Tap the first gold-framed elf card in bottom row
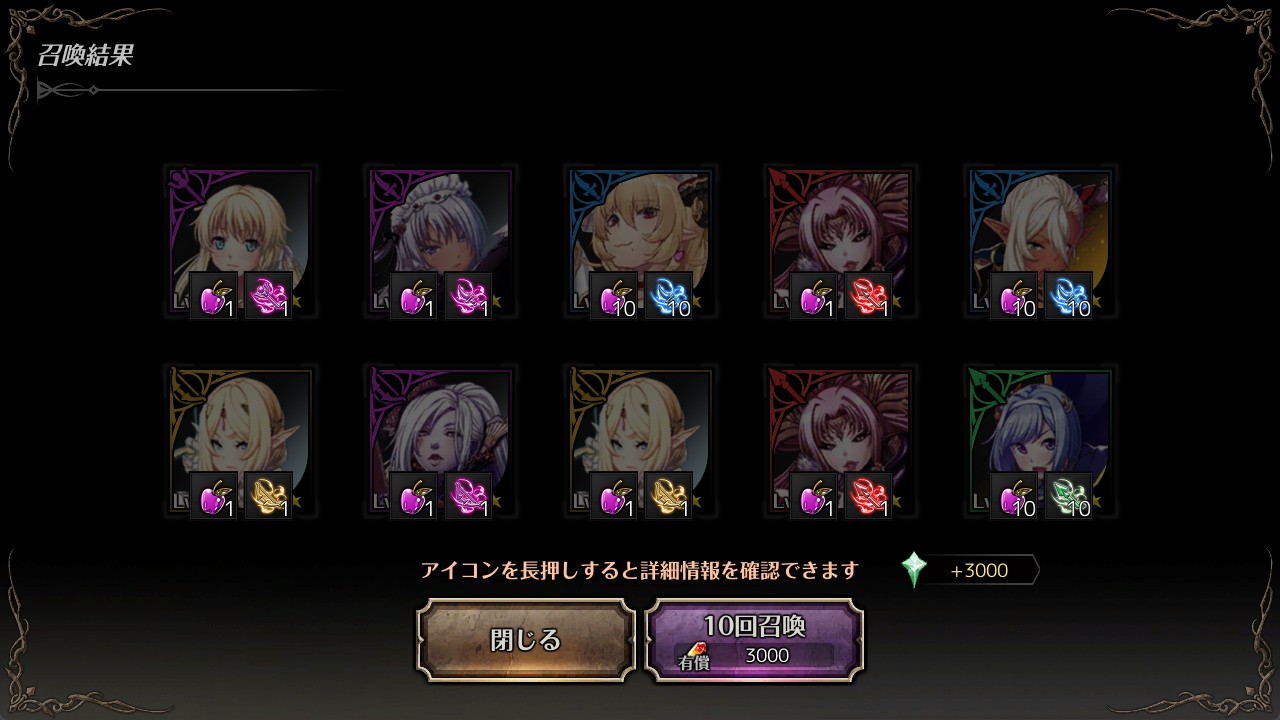1280x720 pixels. pyautogui.click(x=240, y=441)
